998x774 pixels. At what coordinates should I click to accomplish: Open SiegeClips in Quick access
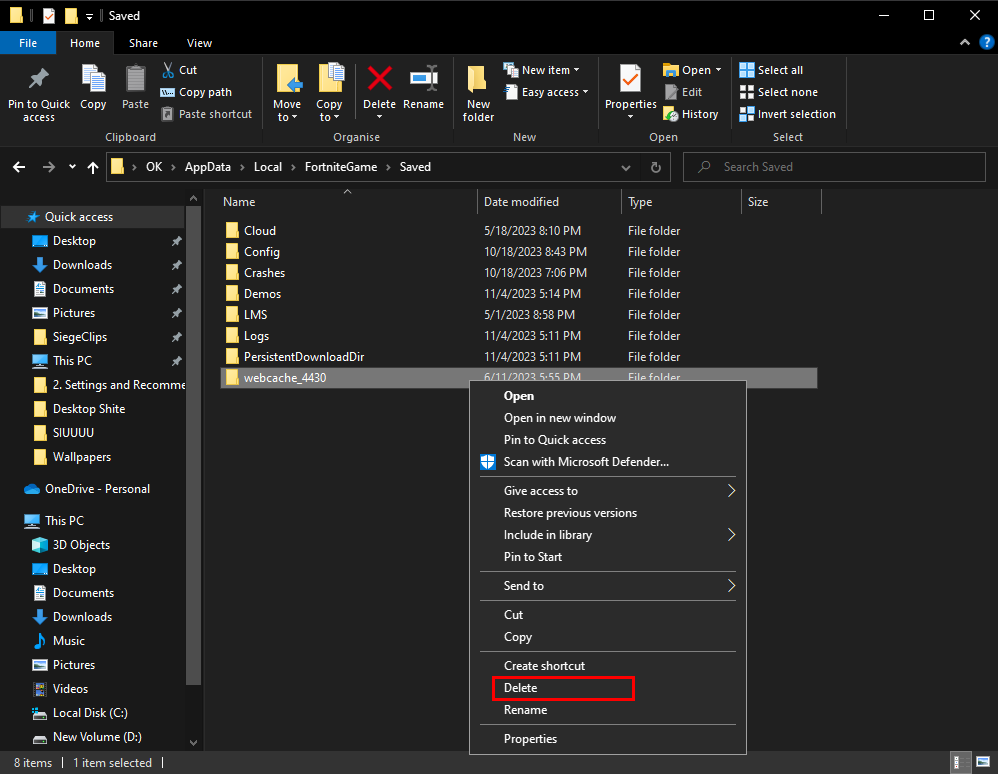click(x=80, y=337)
